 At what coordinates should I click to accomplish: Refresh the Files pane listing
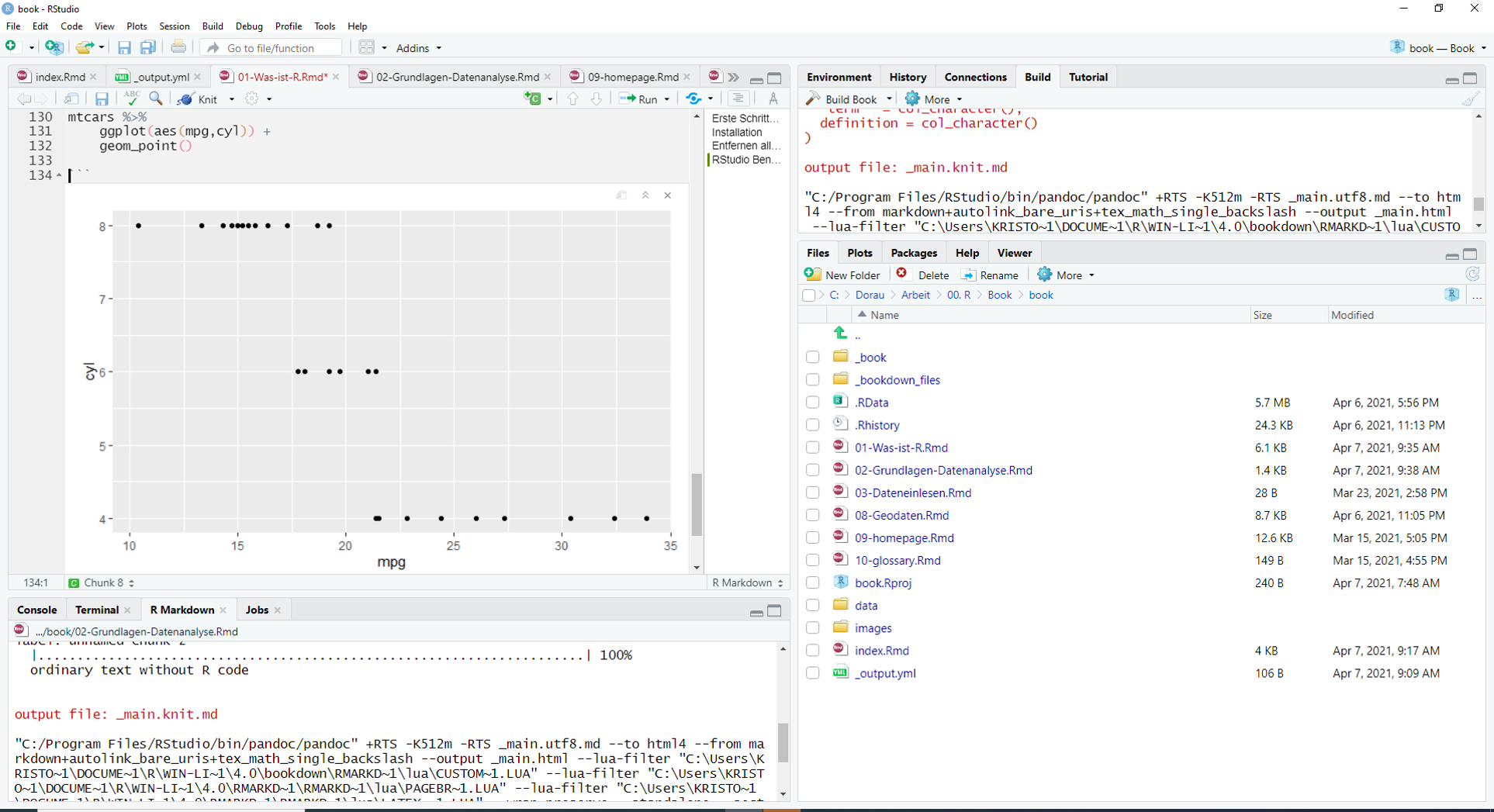[x=1472, y=275]
